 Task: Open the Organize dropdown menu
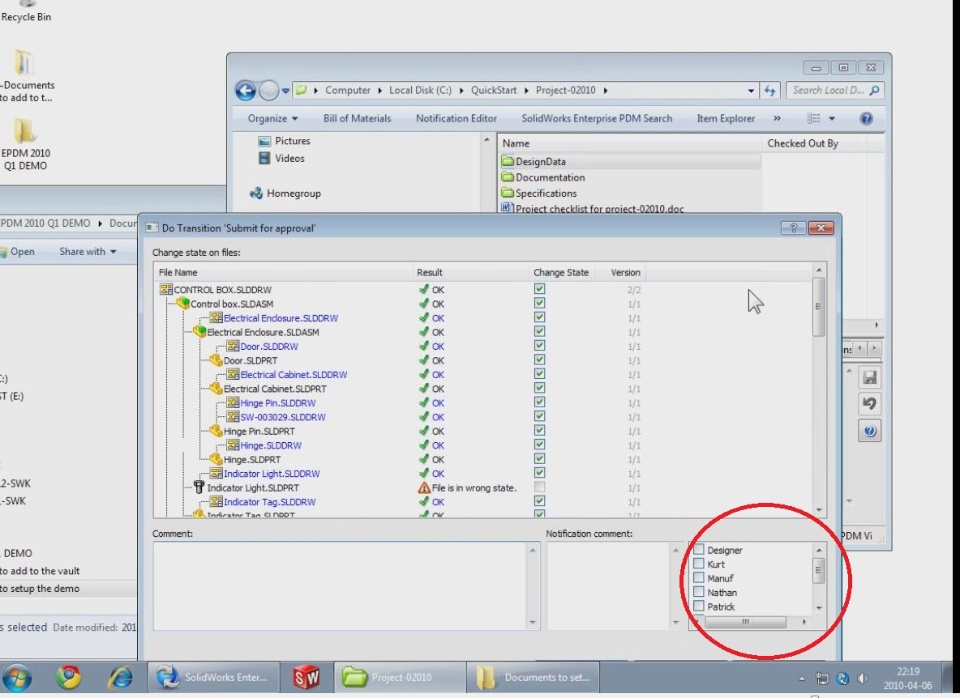(272, 119)
